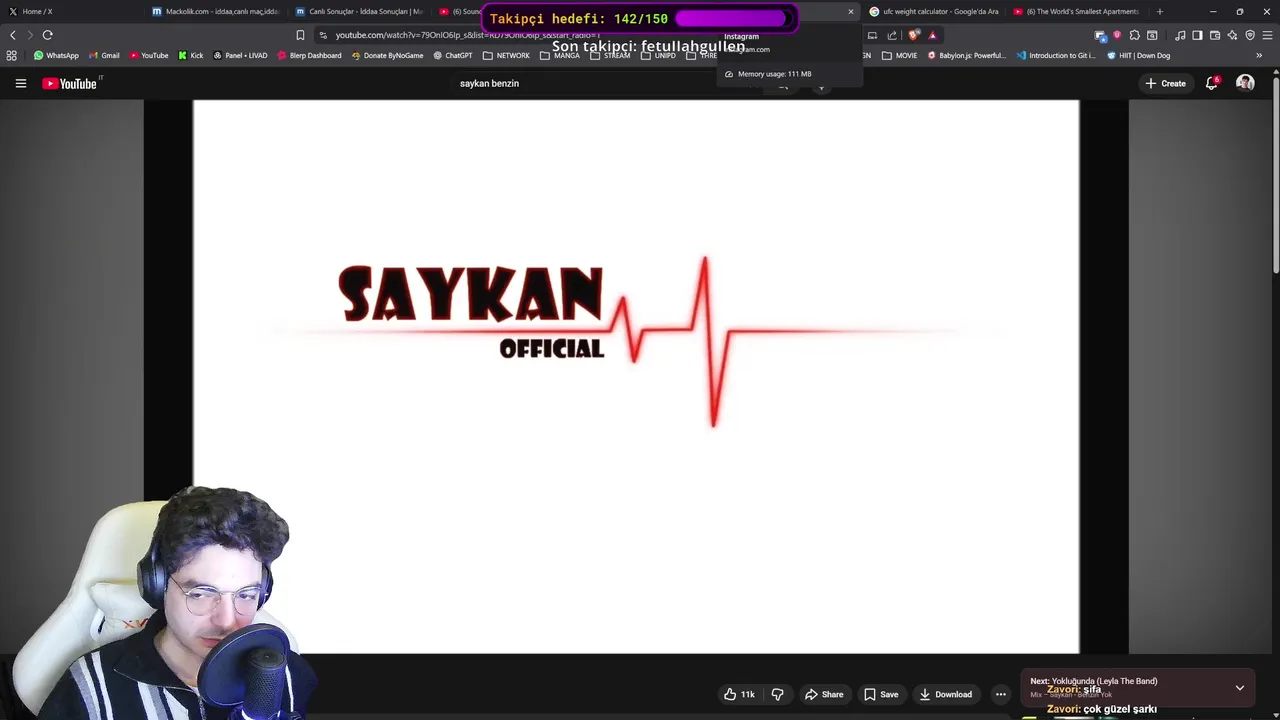This screenshot has height=720, width=1280.
Task: Click the Share button
Action: click(824, 694)
